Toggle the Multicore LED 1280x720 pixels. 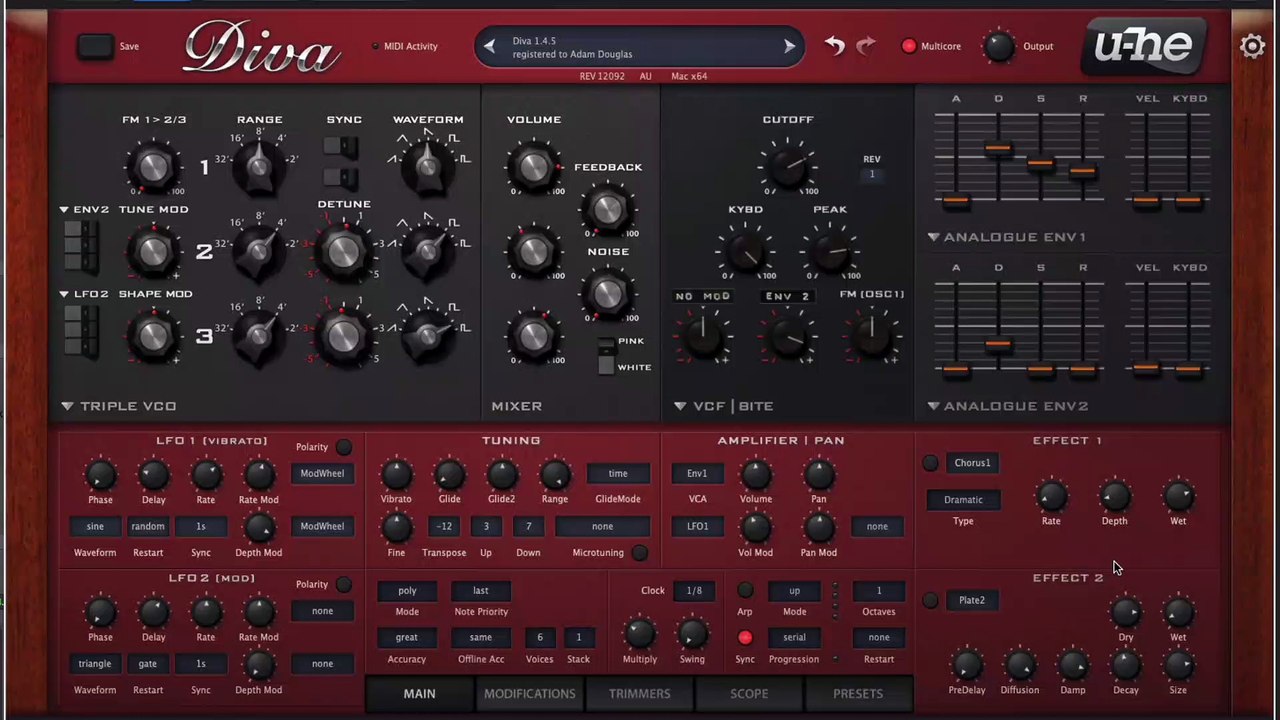(x=908, y=46)
